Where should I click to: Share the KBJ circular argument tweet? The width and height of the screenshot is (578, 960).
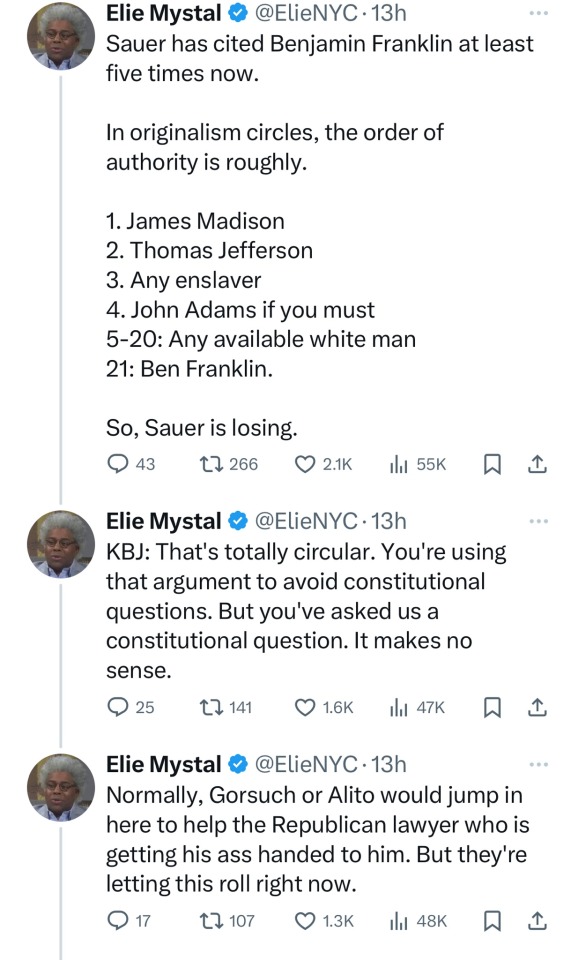537,707
